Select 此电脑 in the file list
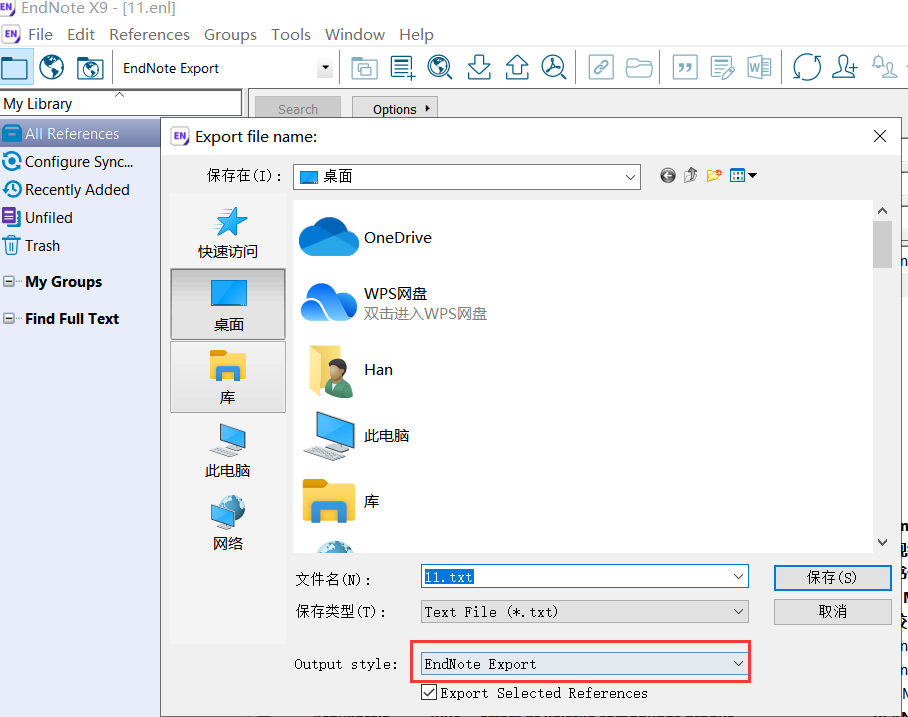 click(356, 436)
